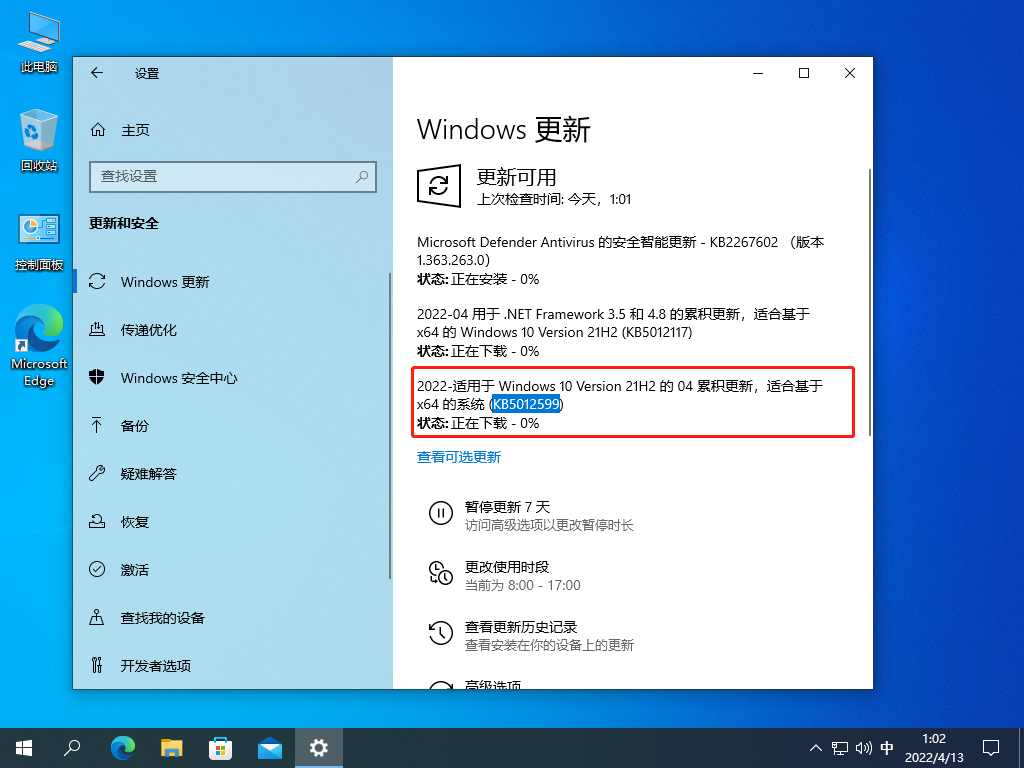Open File Explorer from the taskbar

point(172,748)
